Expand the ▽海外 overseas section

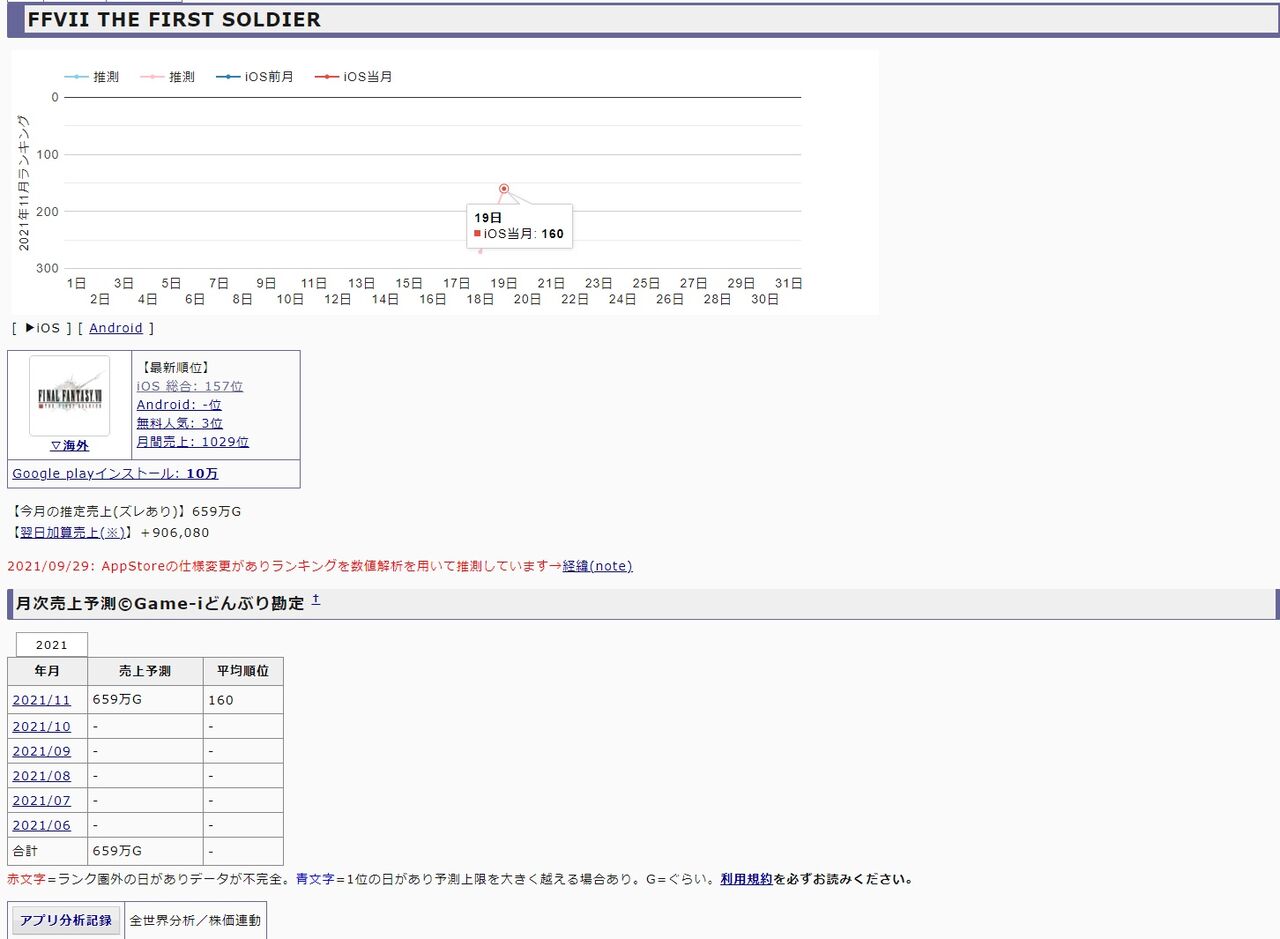tap(69, 446)
